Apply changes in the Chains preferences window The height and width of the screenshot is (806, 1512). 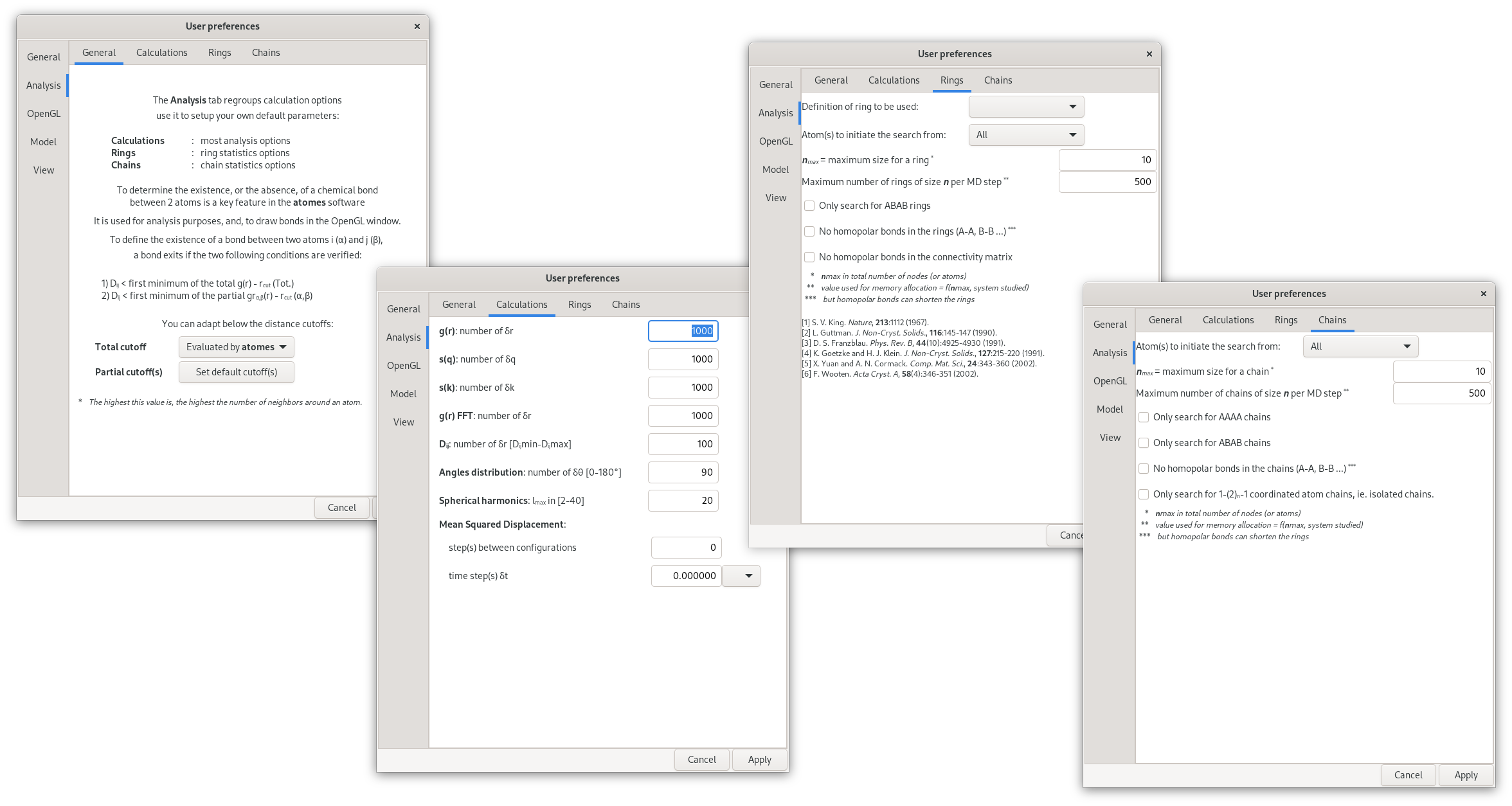coord(1466,775)
